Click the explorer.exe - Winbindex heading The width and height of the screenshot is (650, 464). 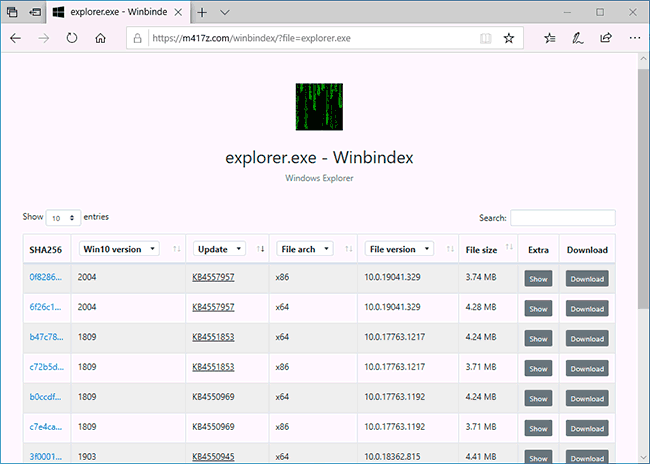click(x=319, y=158)
